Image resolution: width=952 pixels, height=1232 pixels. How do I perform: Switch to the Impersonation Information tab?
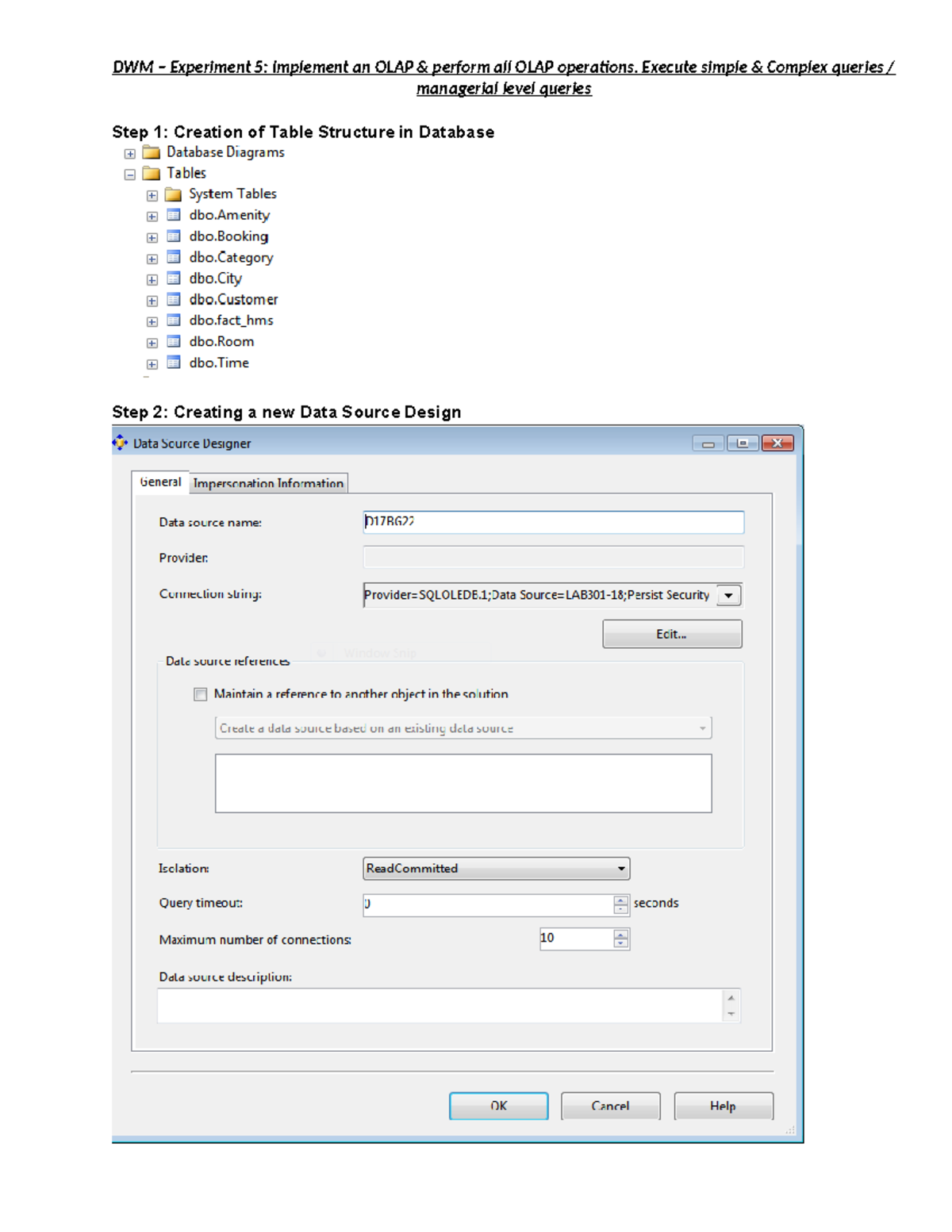click(267, 483)
